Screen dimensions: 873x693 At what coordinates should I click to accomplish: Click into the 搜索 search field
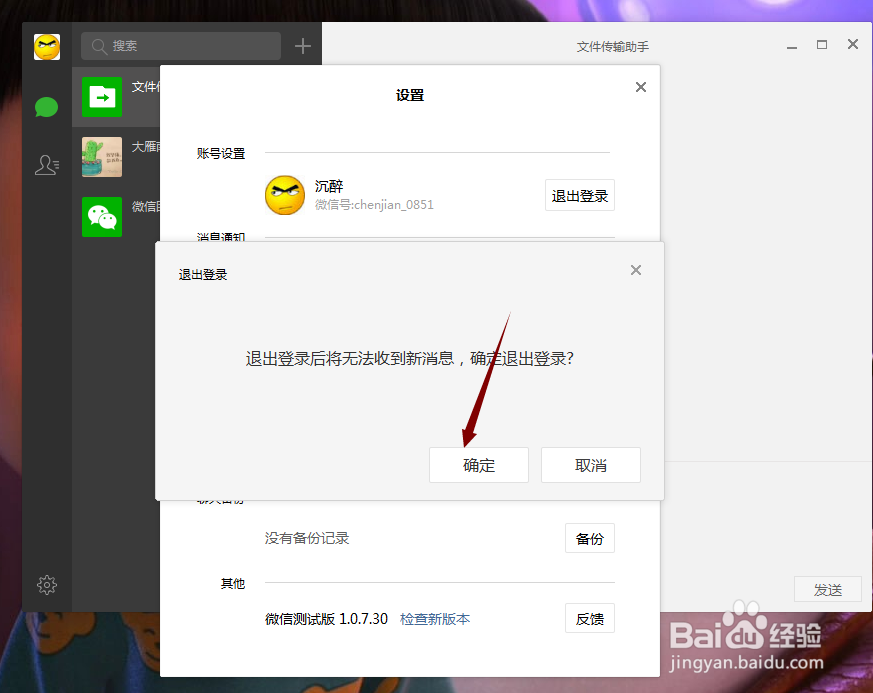pos(180,46)
